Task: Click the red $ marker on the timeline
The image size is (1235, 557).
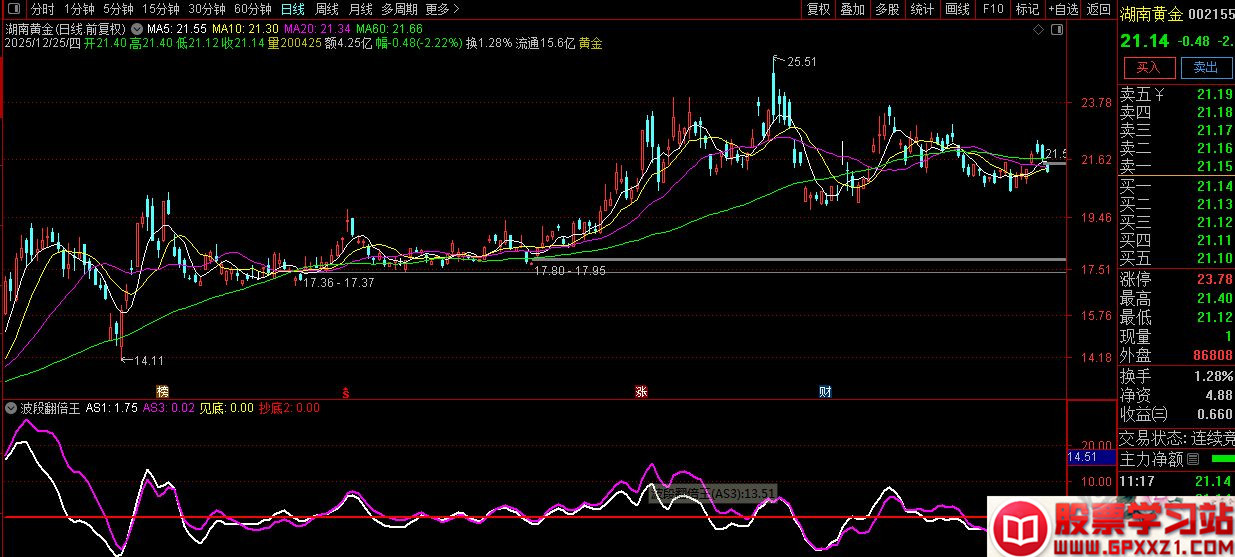Action: (x=346, y=391)
